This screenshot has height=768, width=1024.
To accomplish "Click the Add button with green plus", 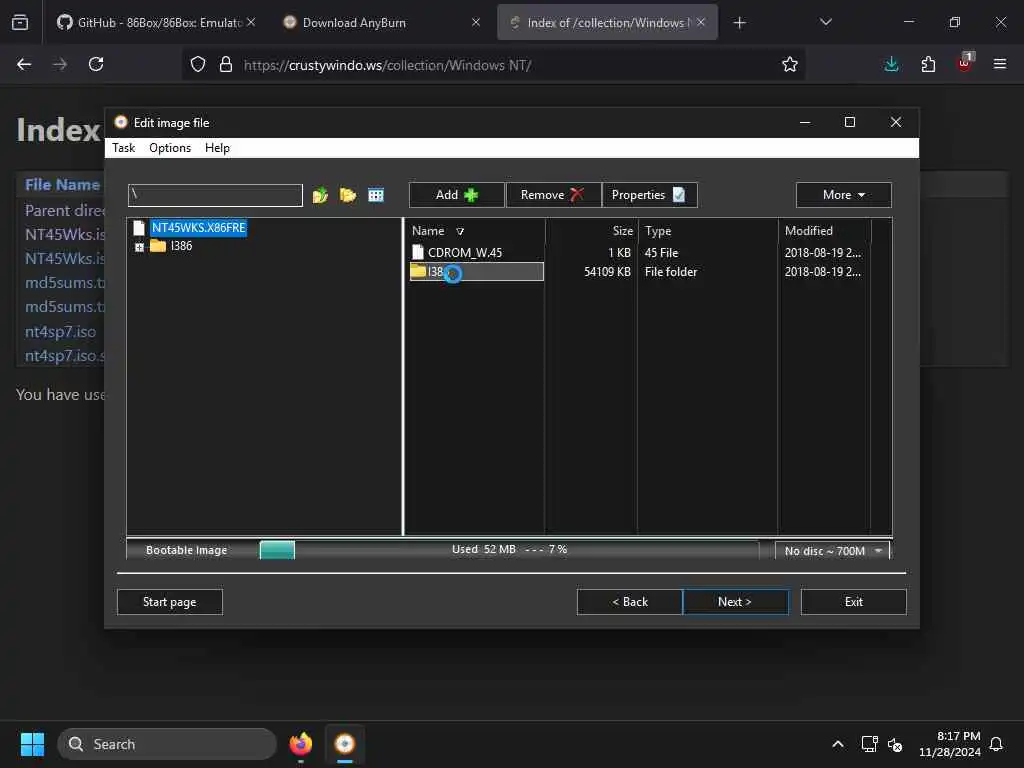I will pyautogui.click(x=456, y=195).
